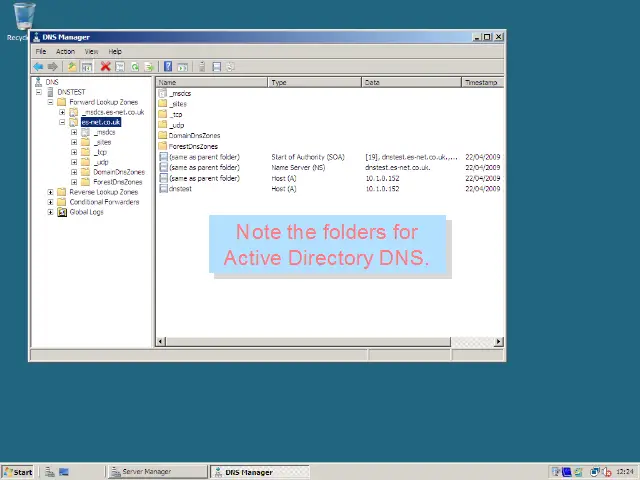Click the clock in system tray

click(625, 472)
